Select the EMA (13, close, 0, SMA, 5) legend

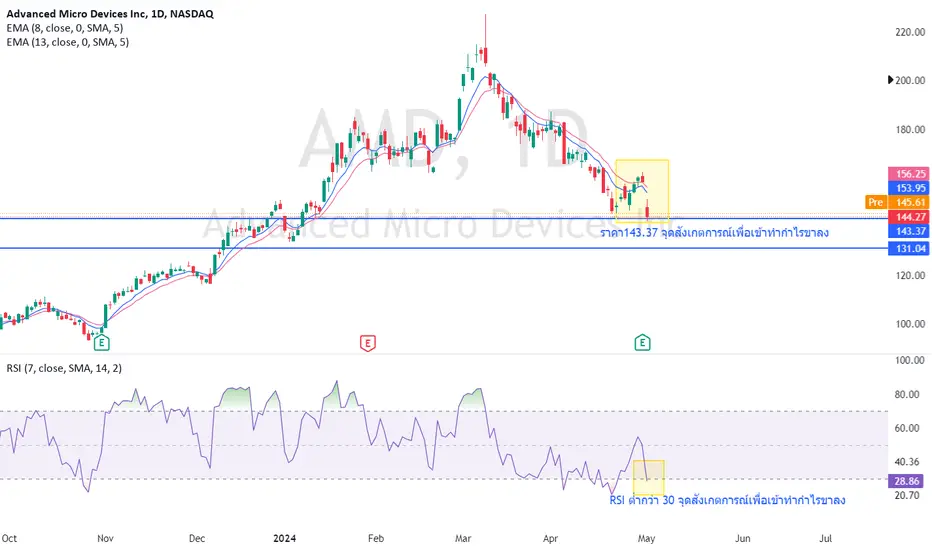(67, 42)
